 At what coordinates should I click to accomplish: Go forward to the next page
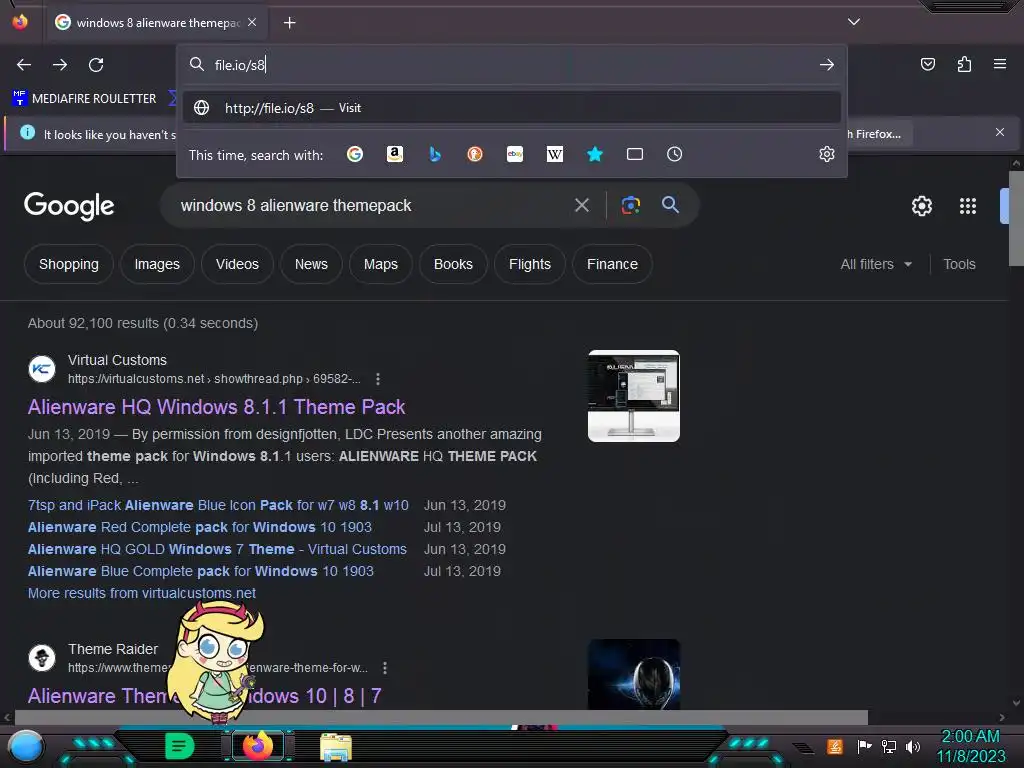tap(60, 65)
